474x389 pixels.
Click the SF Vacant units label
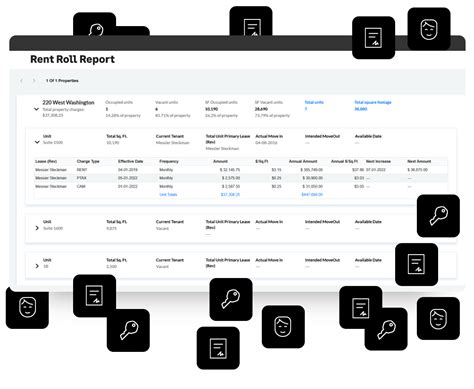point(269,102)
